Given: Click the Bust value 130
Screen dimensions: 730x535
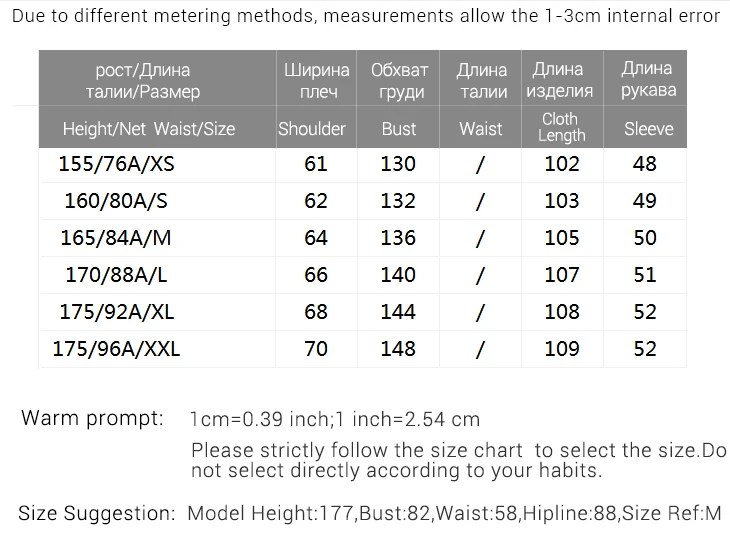Looking at the screenshot, I should point(398,164).
